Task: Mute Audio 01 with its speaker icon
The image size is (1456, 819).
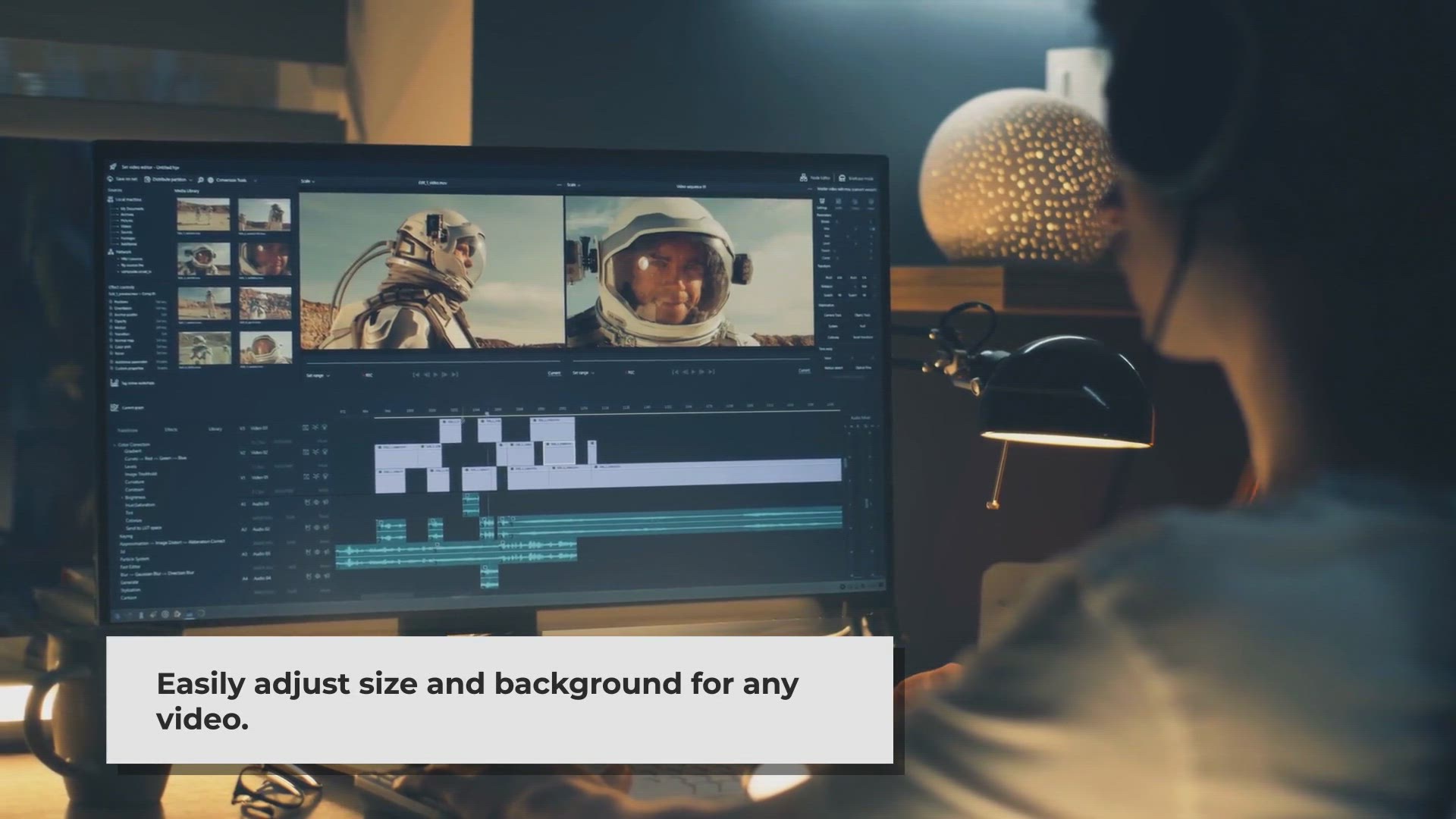Action: 325,502
